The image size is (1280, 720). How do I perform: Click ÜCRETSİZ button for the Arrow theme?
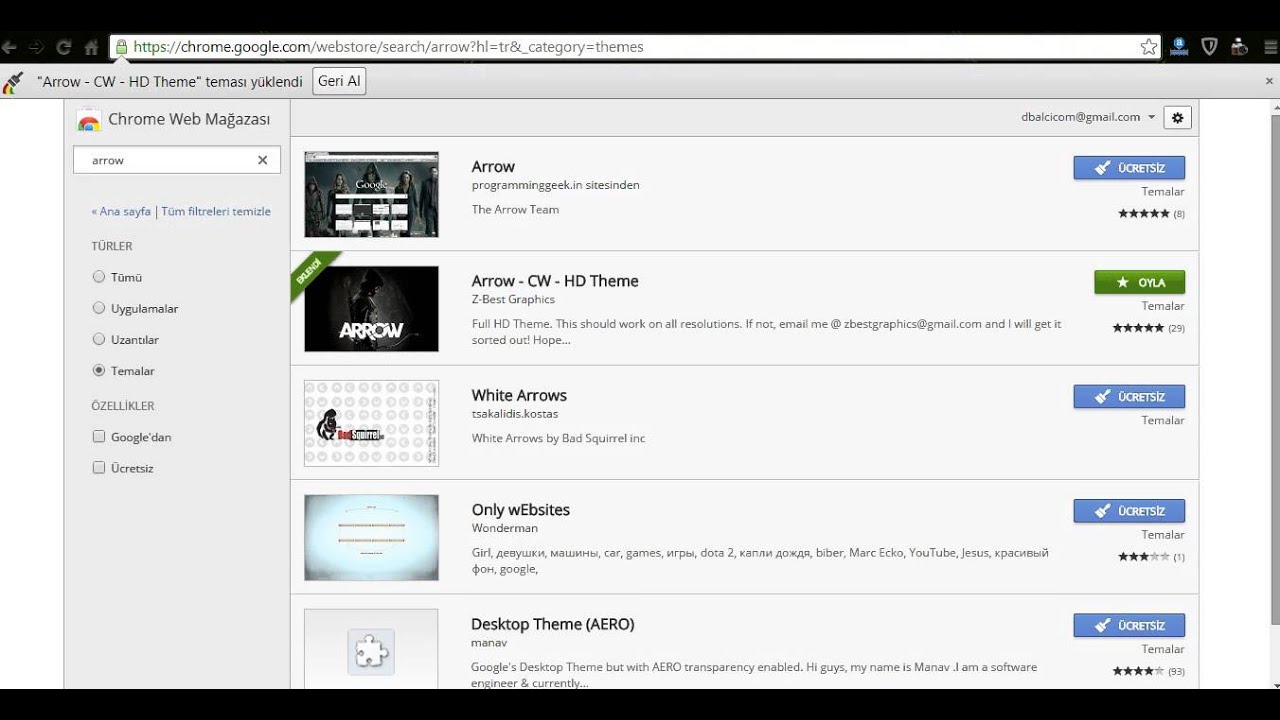coord(1129,168)
